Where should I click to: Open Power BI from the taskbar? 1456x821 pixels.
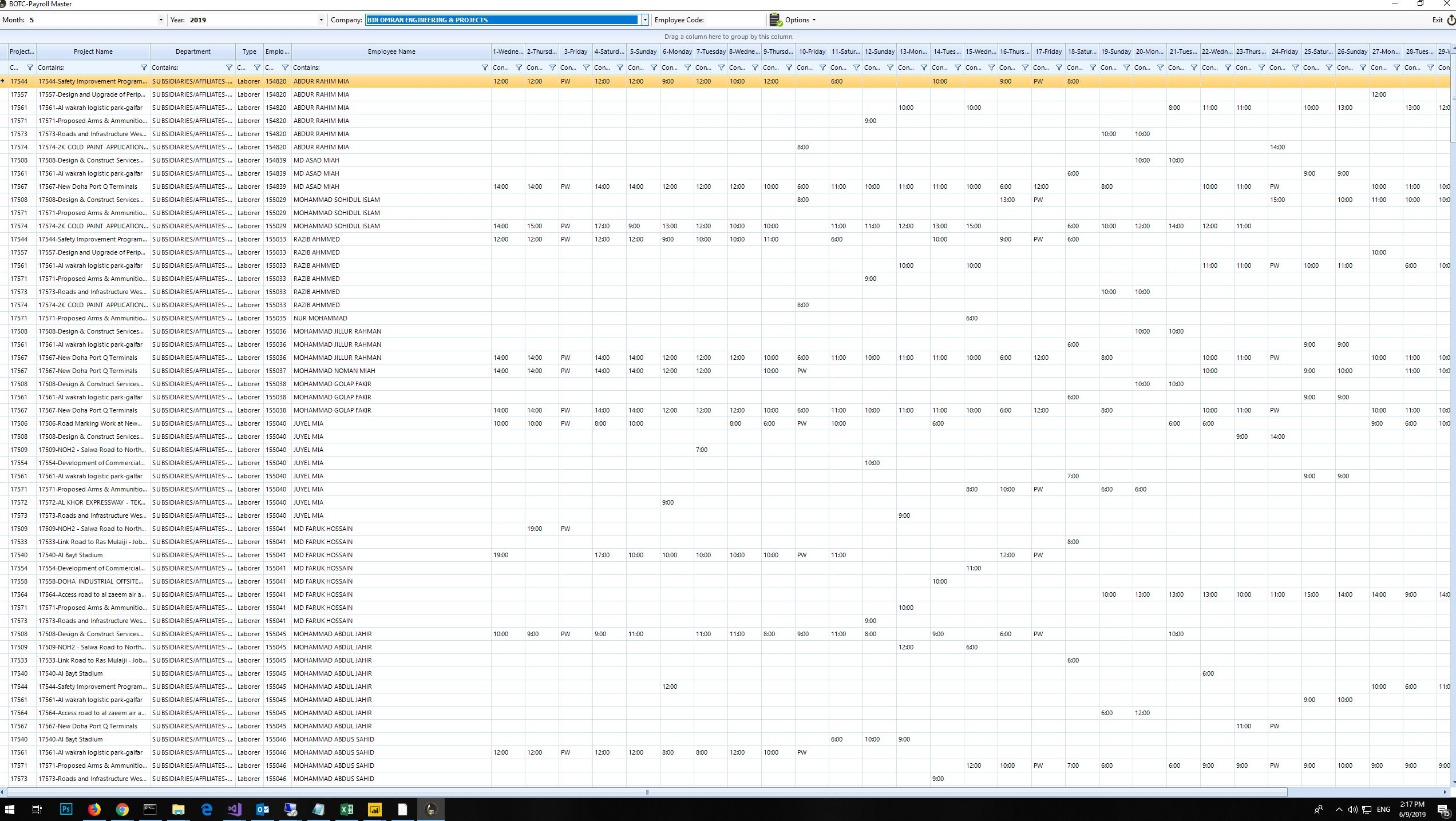click(375, 809)
